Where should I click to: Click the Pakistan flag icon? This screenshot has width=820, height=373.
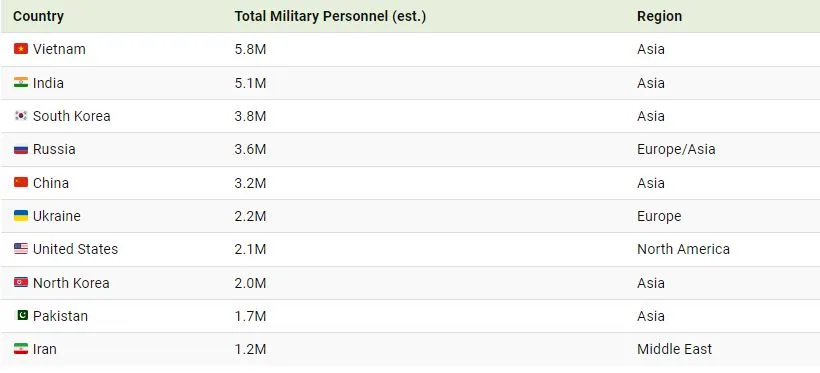pos(21,315)
